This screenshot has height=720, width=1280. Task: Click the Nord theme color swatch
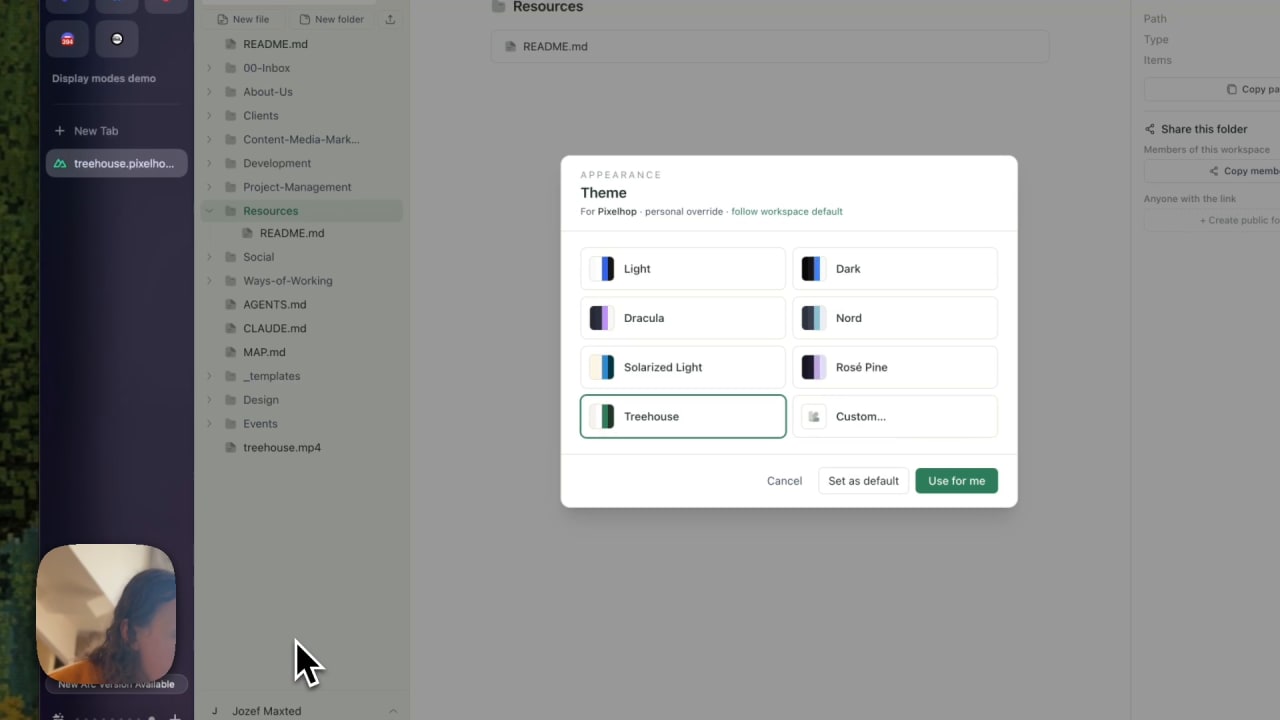814,318
